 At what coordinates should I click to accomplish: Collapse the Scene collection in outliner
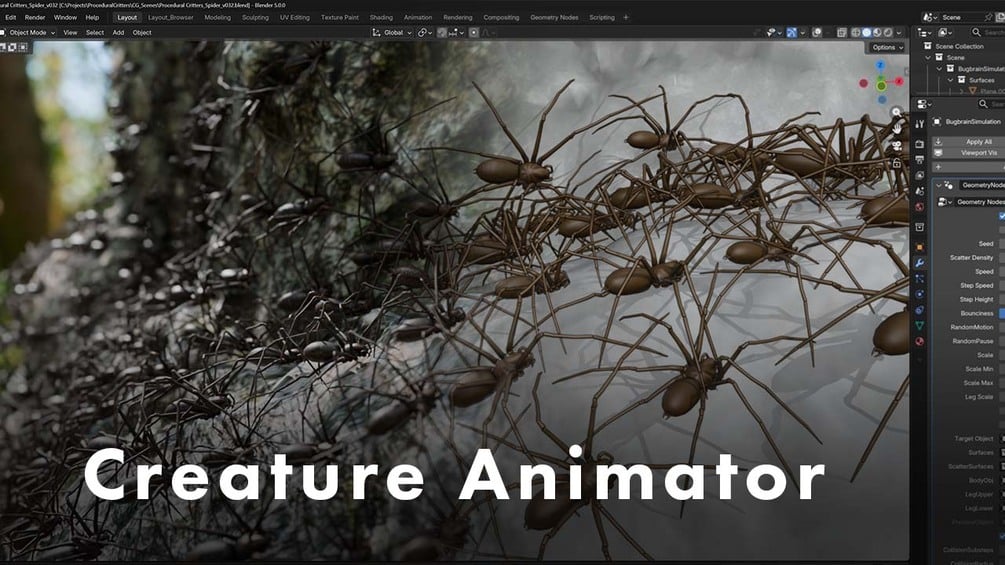928,58
